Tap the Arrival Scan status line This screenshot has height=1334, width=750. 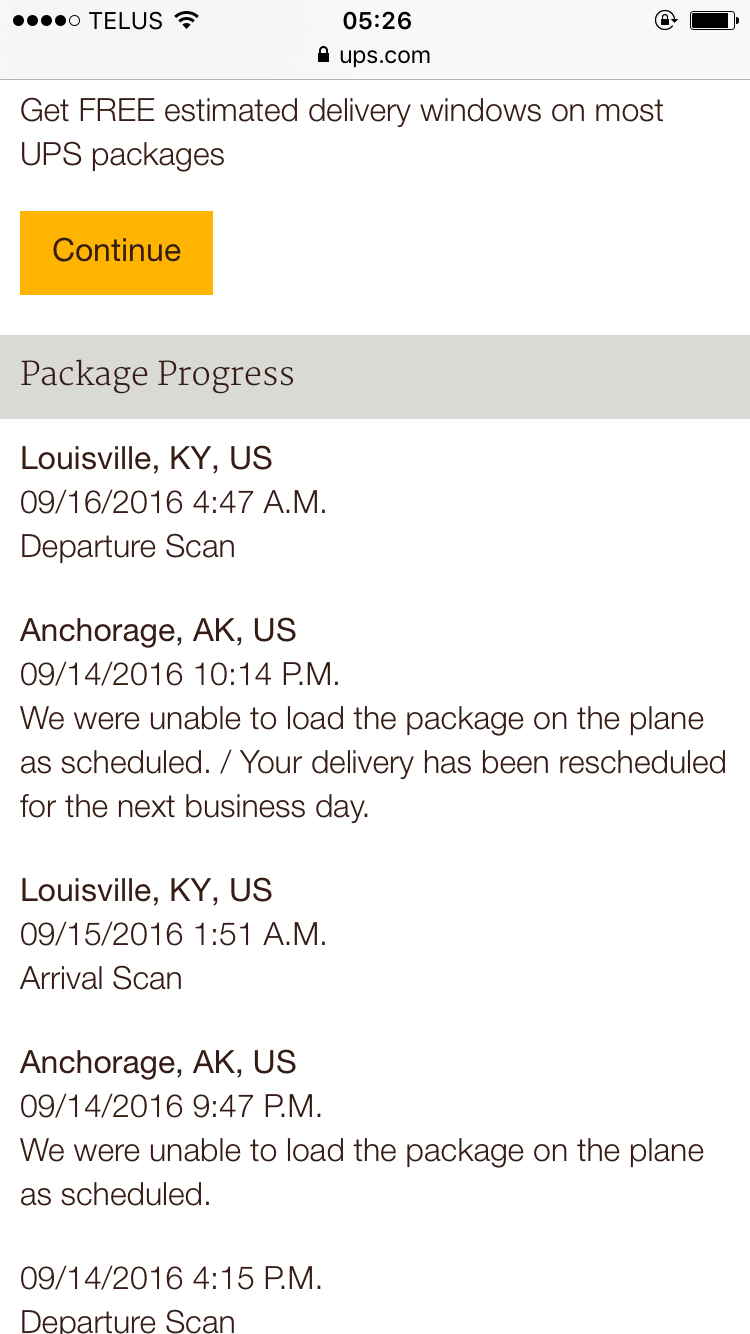[x=101, y=978]
